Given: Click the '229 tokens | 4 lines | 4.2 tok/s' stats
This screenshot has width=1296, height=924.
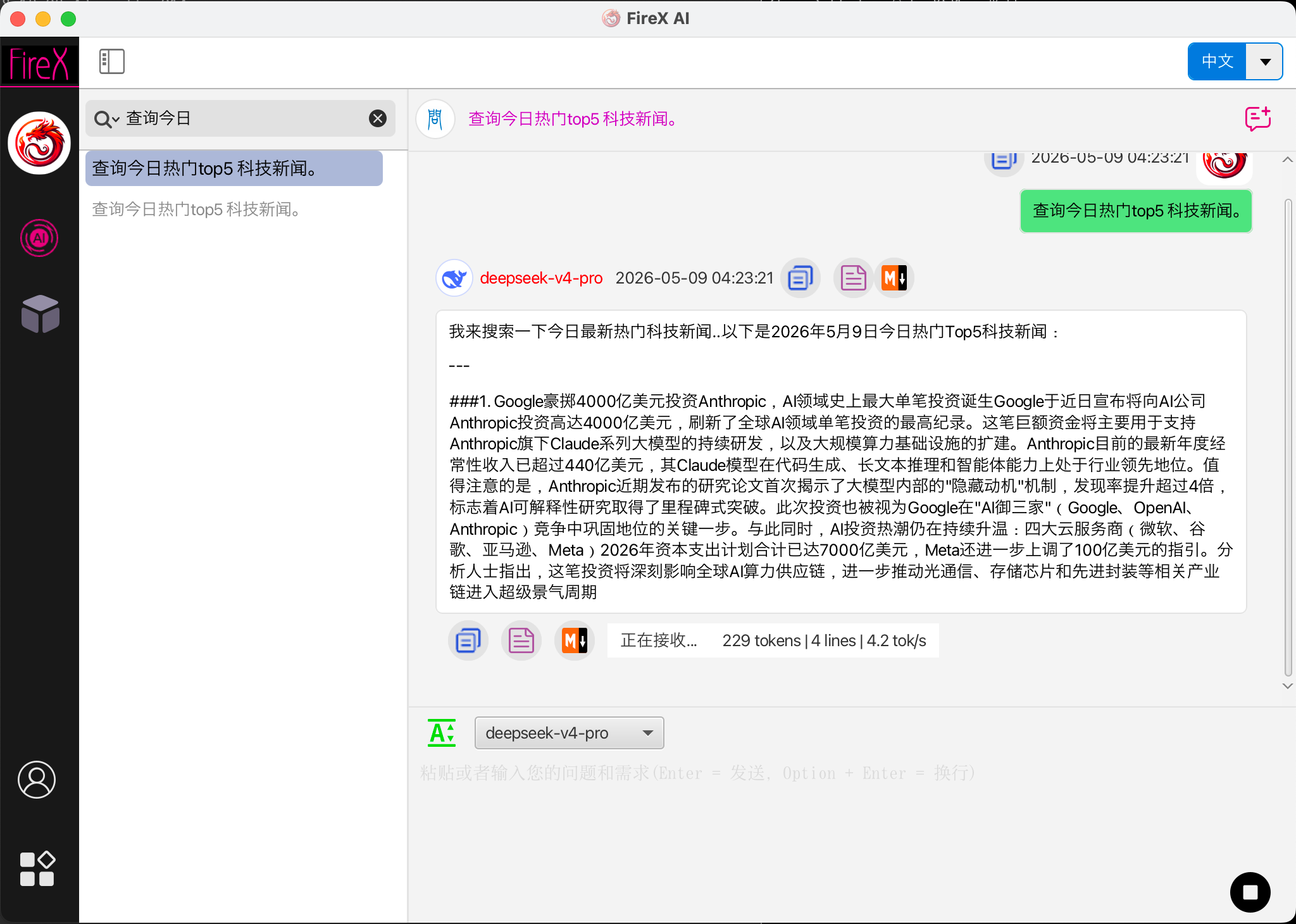Looking at the screenshot, I should coord(825,640).
